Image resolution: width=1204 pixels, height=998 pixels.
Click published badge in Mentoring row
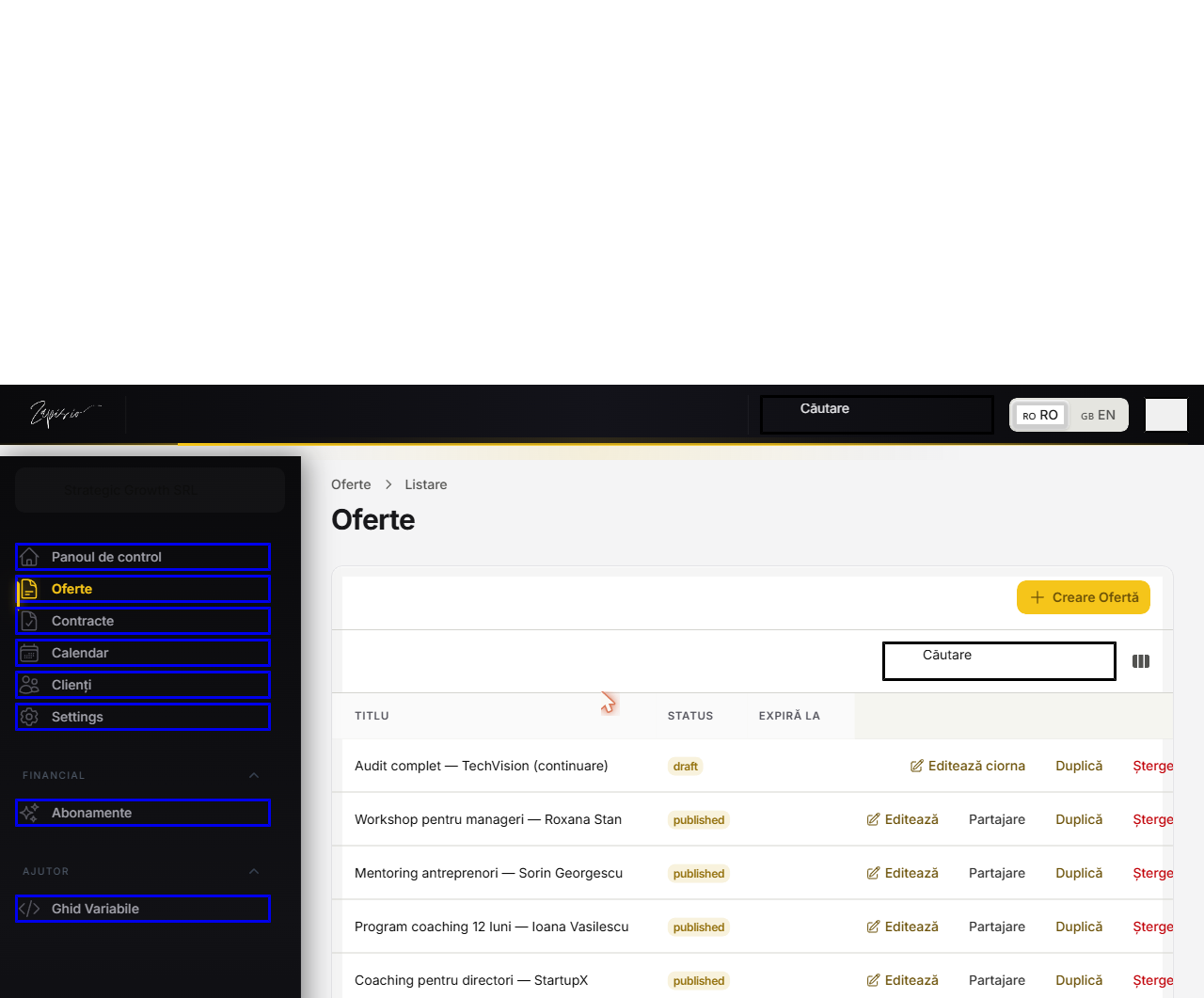(699, 873)
